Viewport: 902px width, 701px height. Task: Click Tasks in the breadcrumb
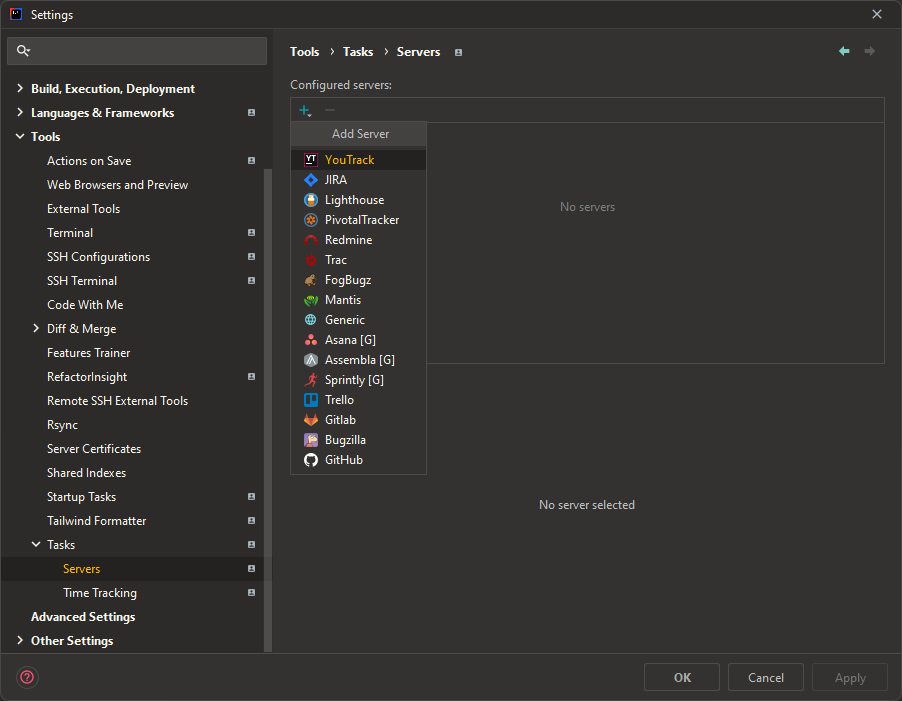[358, 52]
